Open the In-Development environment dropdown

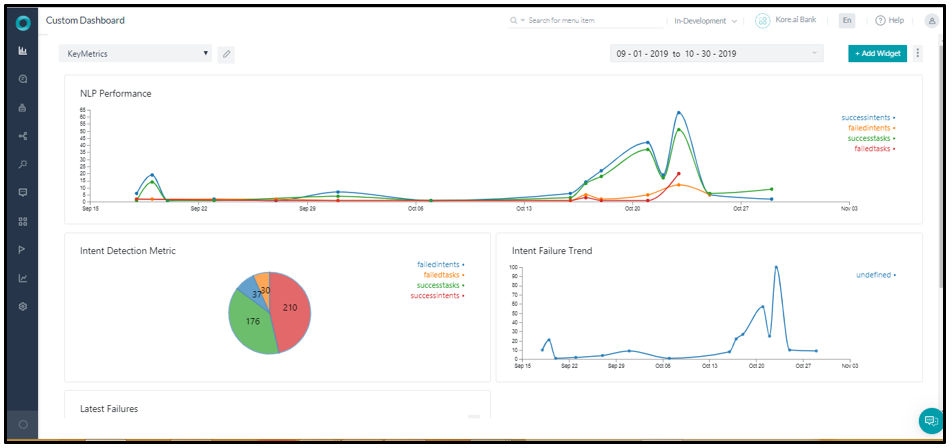(x=706, y=21)
